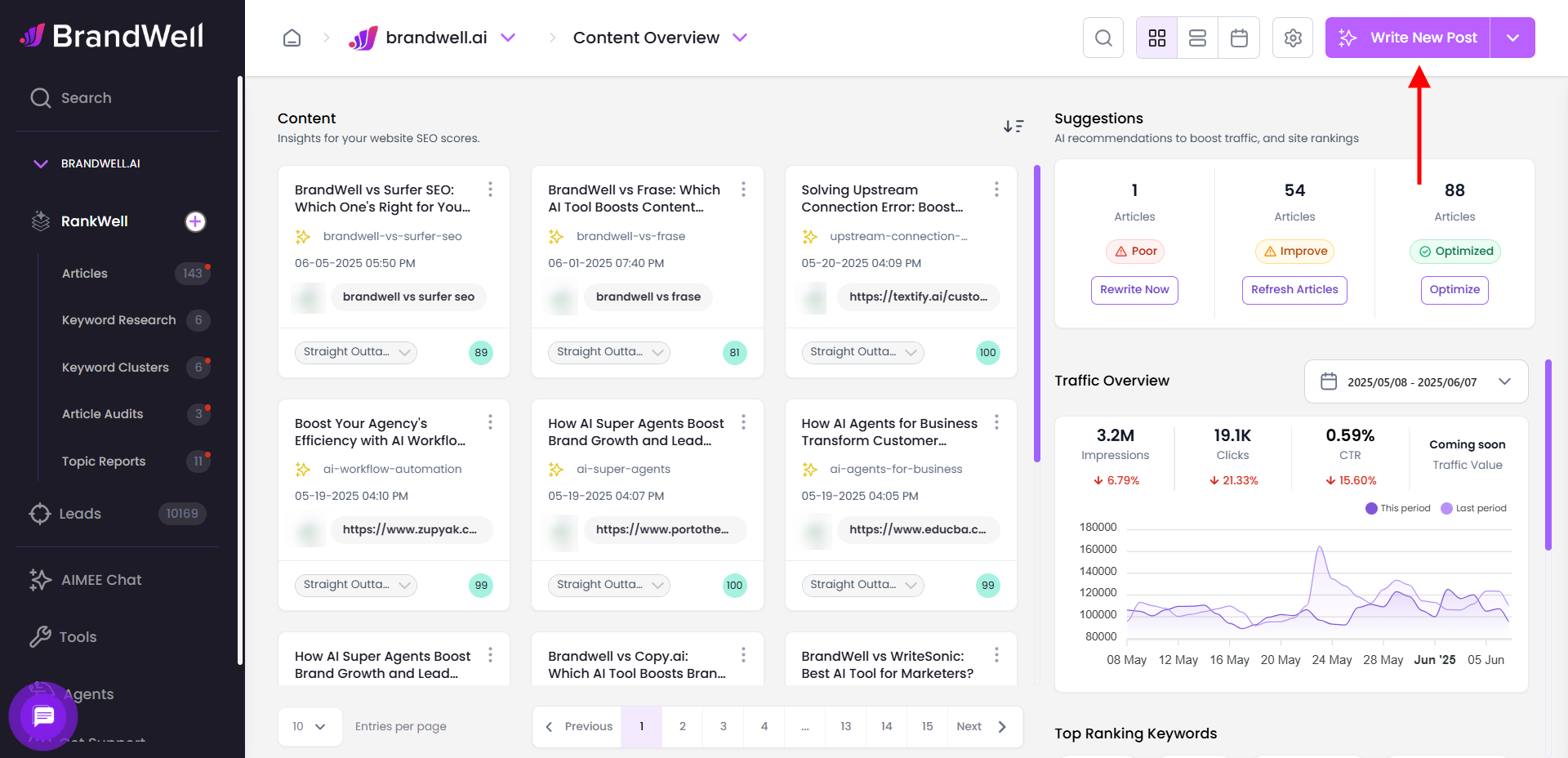Viewport: 1568px width, 758px height.
Task: Open AIMEE Chat in sidebar
Action: point(101,580)
